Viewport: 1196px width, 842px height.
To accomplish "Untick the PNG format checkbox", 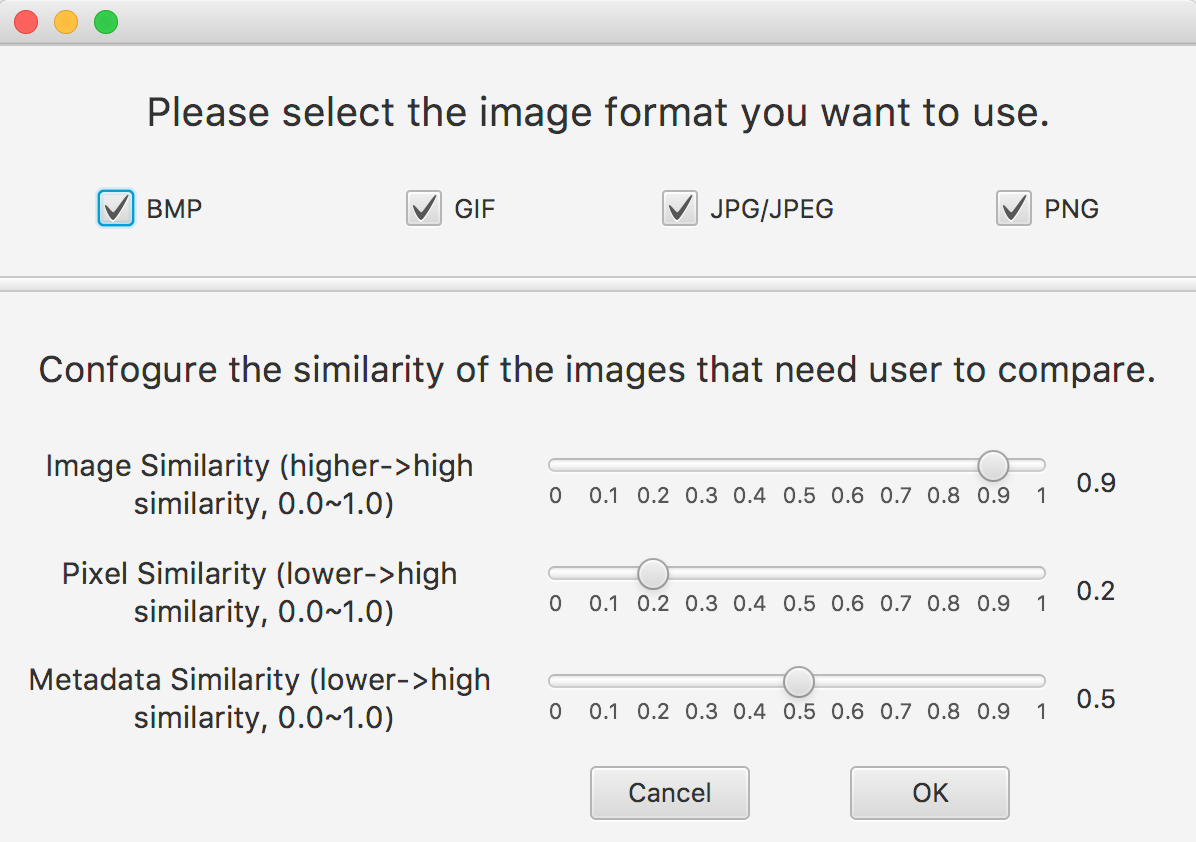I will pos(1014,209).
